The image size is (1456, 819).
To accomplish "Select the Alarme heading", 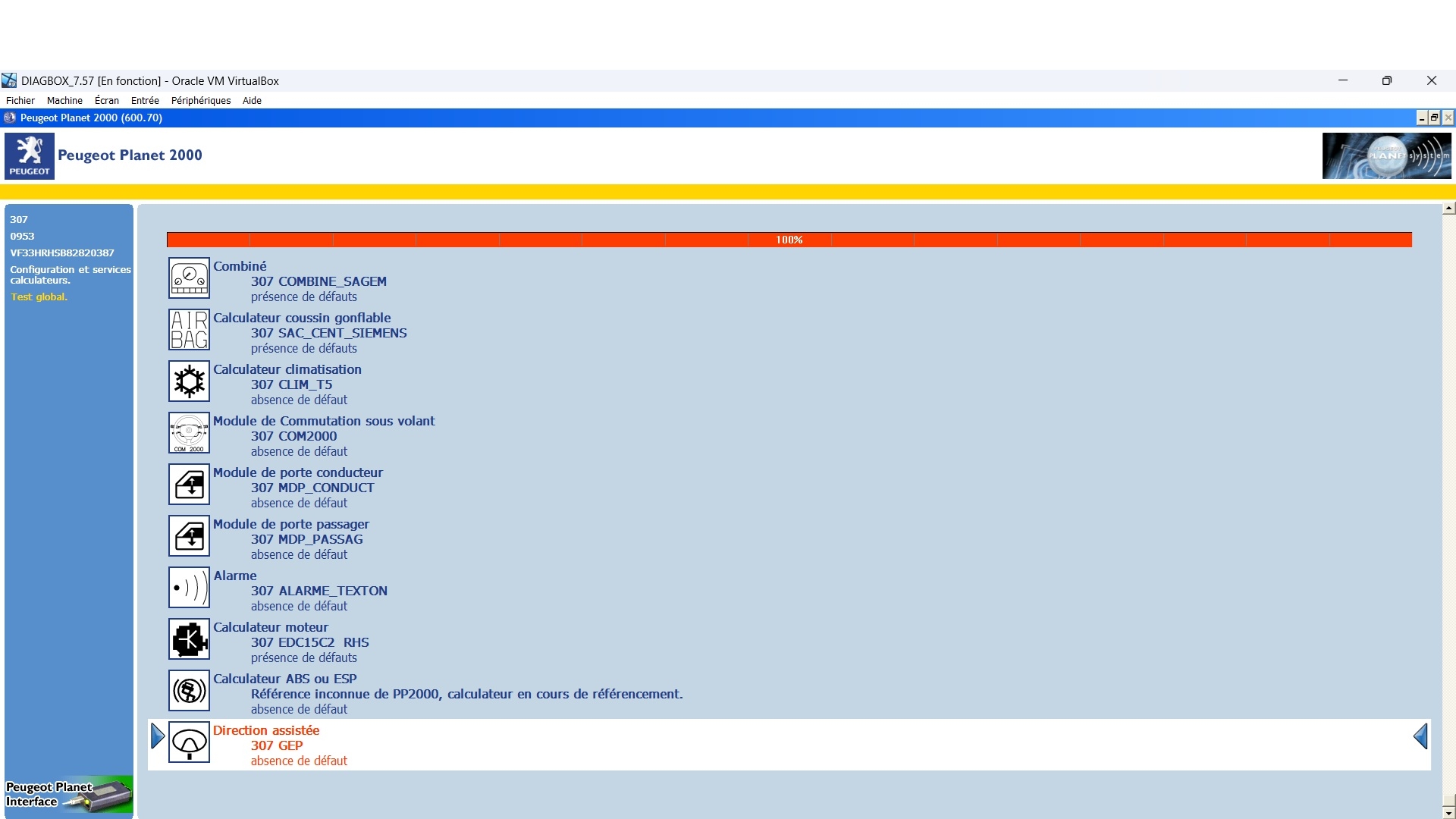I will pyautogui.click(x=235, y=576).
